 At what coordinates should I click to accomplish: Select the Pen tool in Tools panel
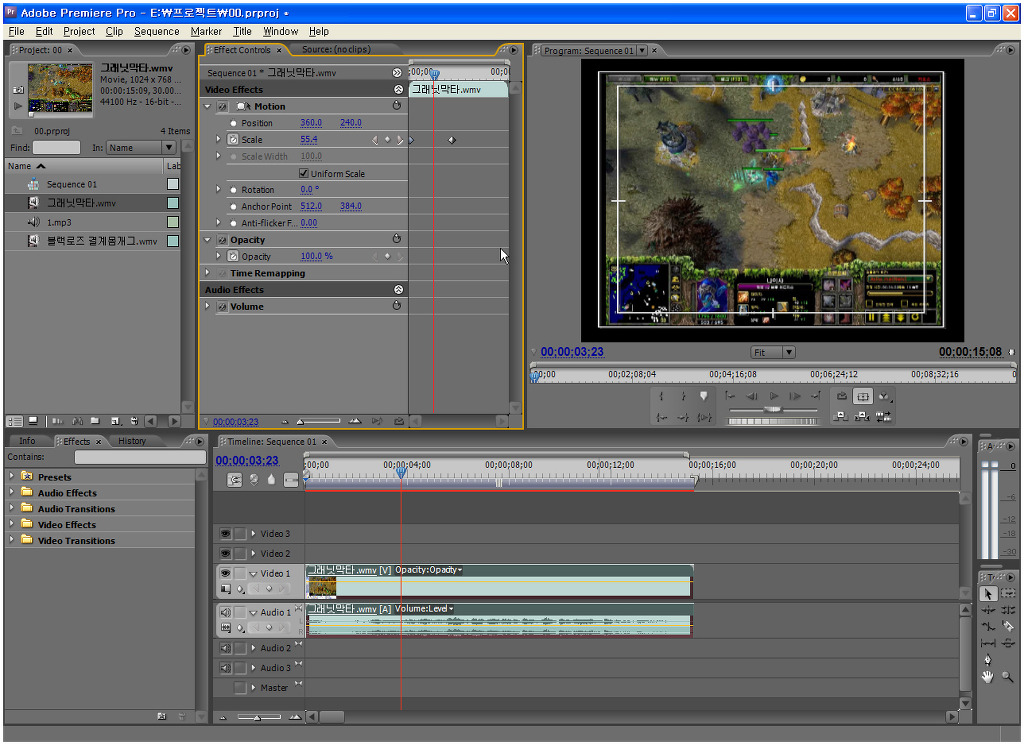(x=988, y=660)
